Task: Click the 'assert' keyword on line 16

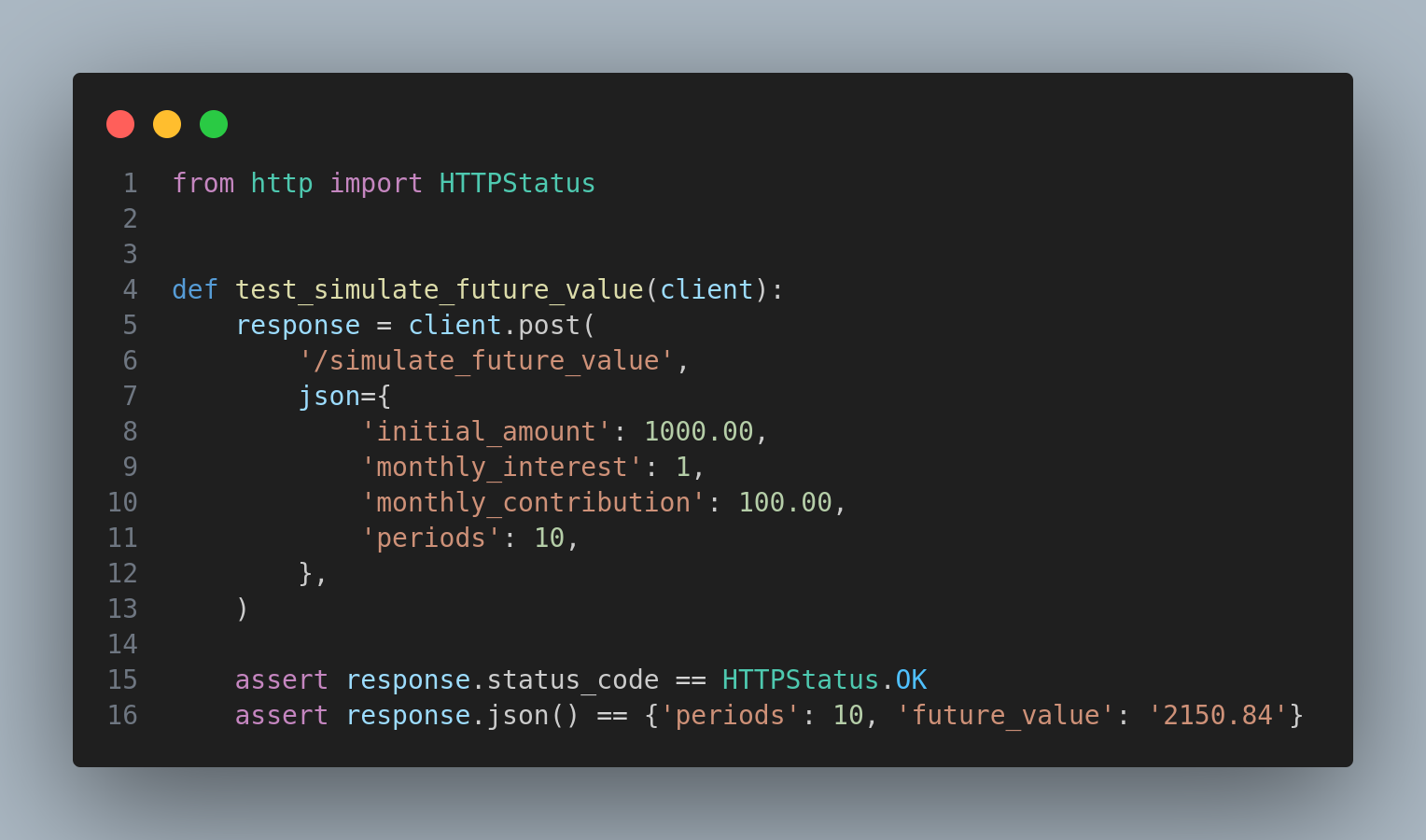Action: [282, 715]
